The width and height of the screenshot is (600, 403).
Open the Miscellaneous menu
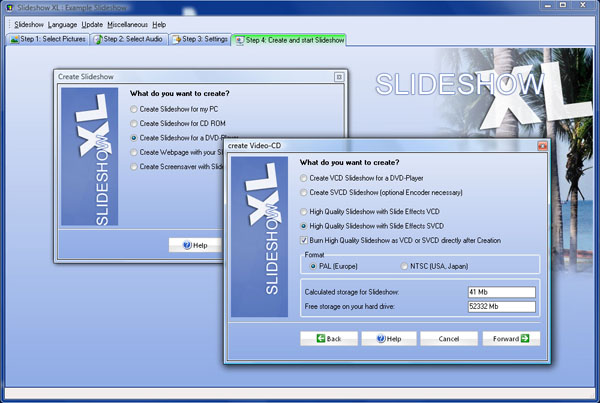[127, 25]
